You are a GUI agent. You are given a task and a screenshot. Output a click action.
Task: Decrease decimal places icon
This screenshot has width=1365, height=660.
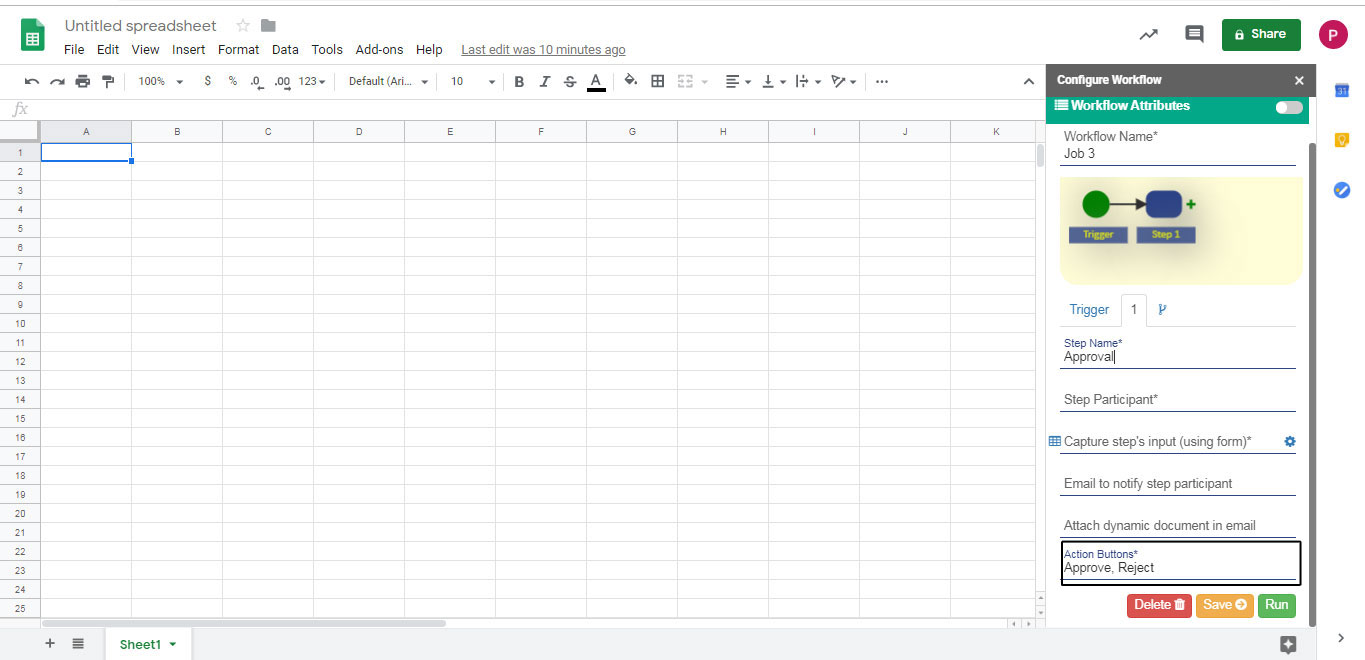coord(256,81)
